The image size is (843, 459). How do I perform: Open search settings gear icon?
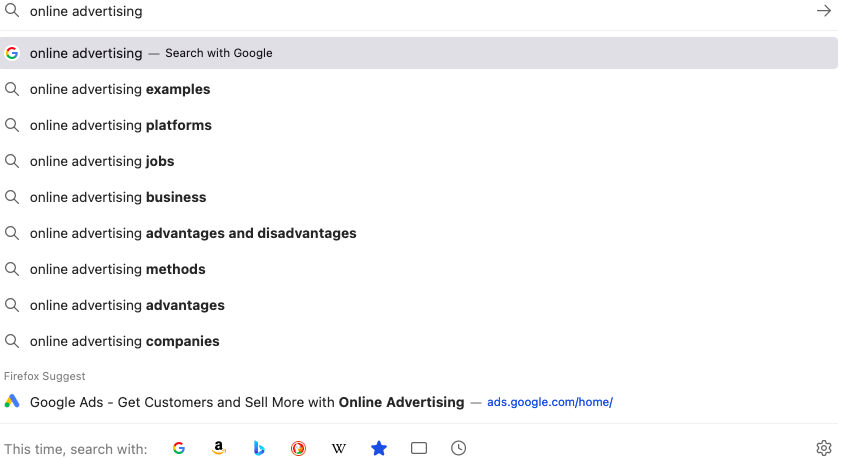(824, 448)
